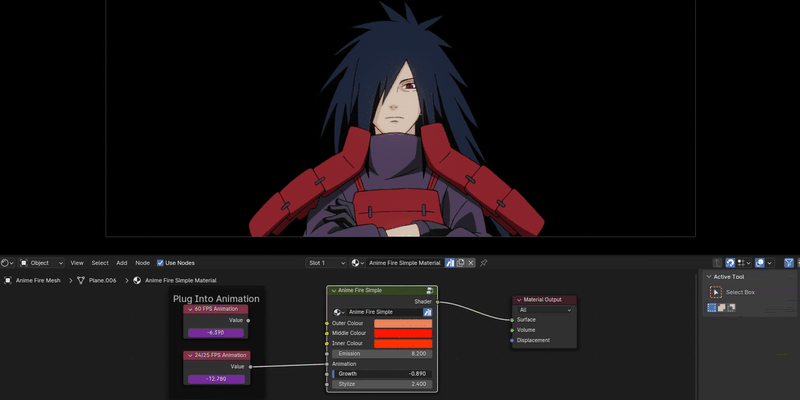
Task: Click the Select Box tool icon
Action: 716,292
